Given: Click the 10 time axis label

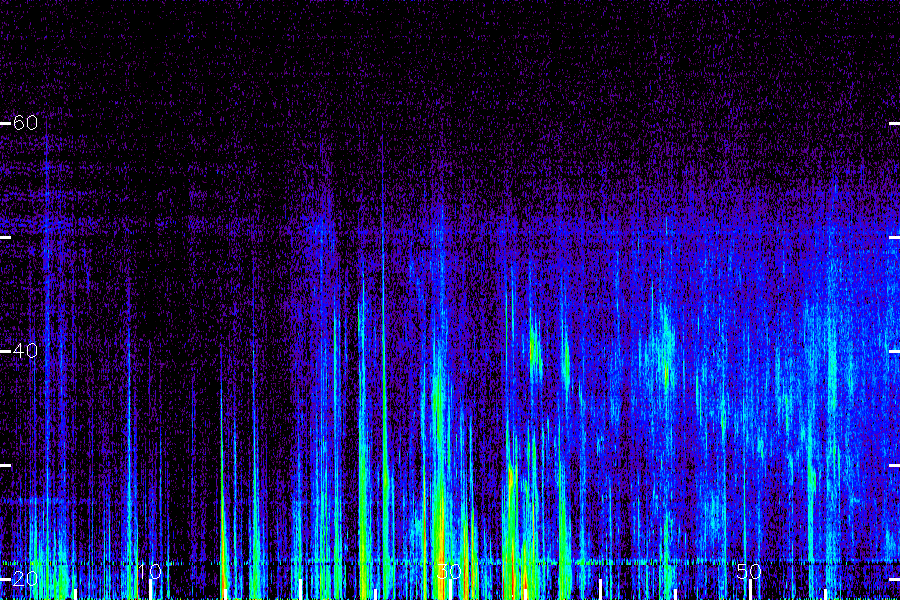Looking at the screenshot, I should pyautogui.click(x=150, y=571).
